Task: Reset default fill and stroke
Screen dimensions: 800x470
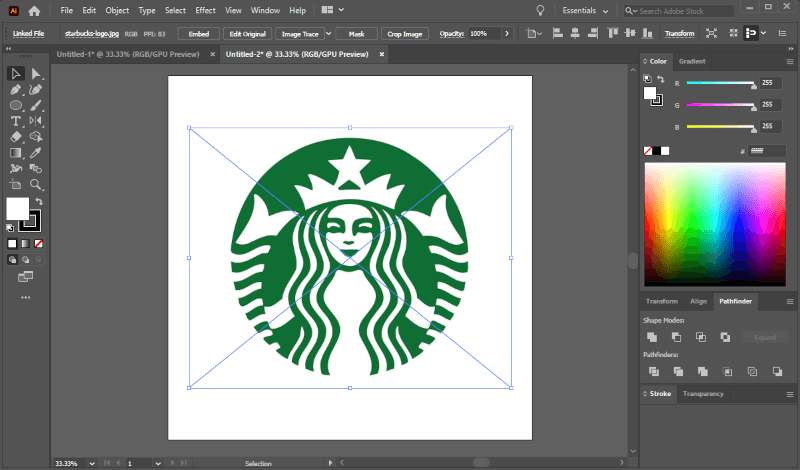Action: [x=10, y=228]
